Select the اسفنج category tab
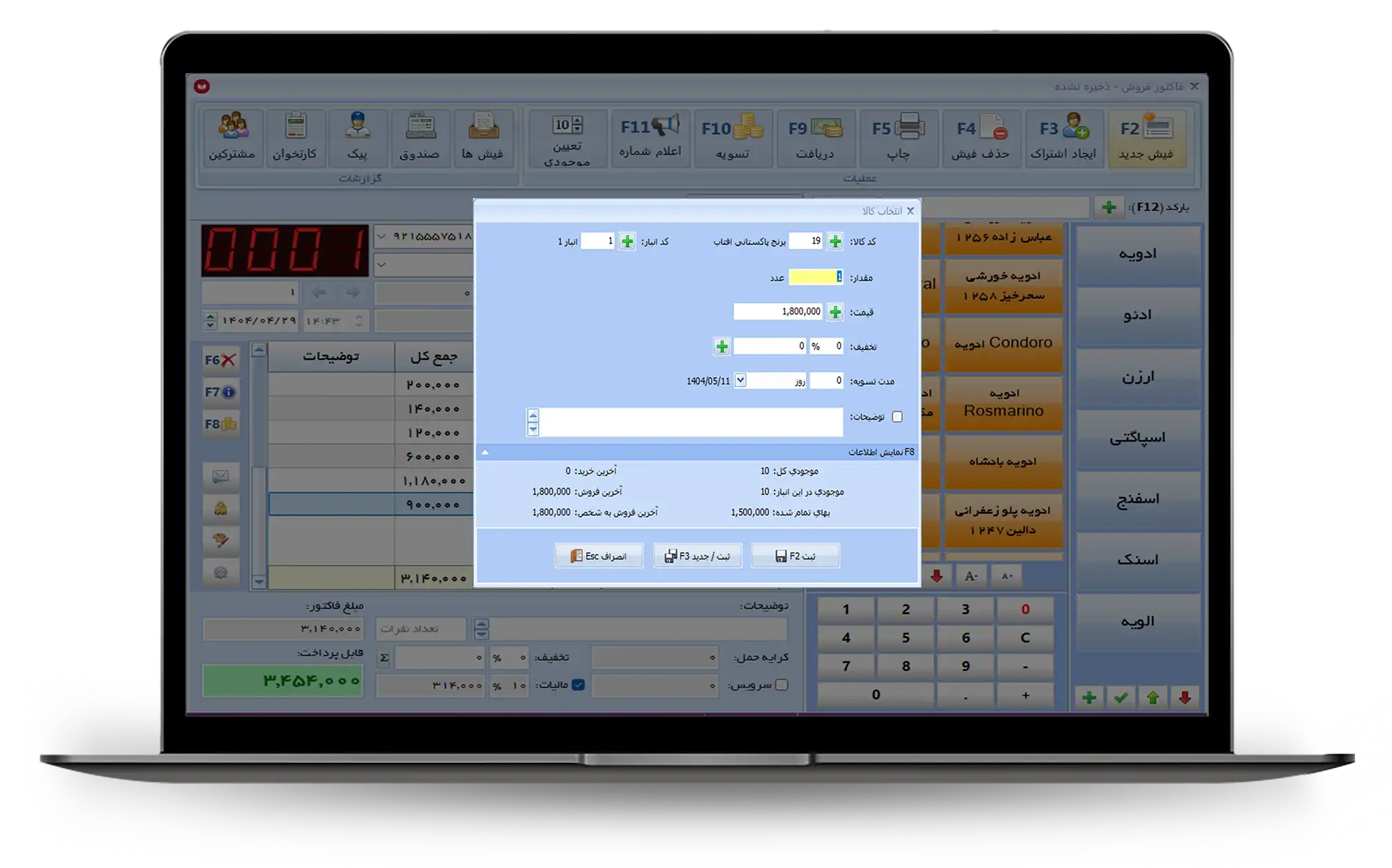The width and height of the screenshot is (1392, 868). [x=1138, y=499]
